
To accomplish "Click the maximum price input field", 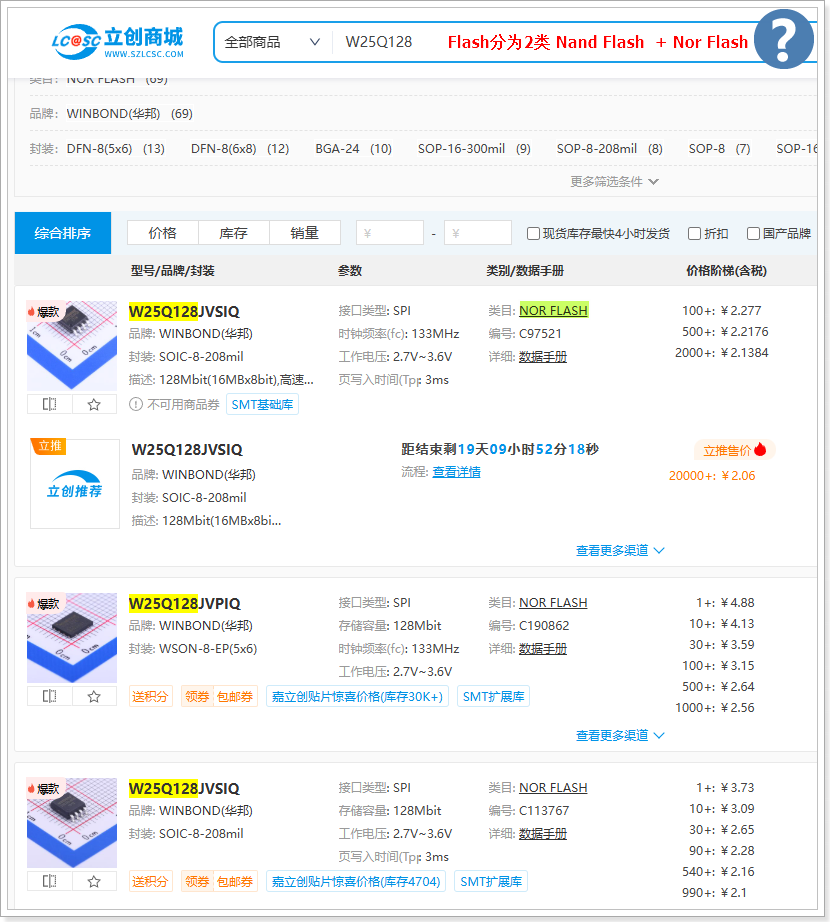I will (478, 233).
